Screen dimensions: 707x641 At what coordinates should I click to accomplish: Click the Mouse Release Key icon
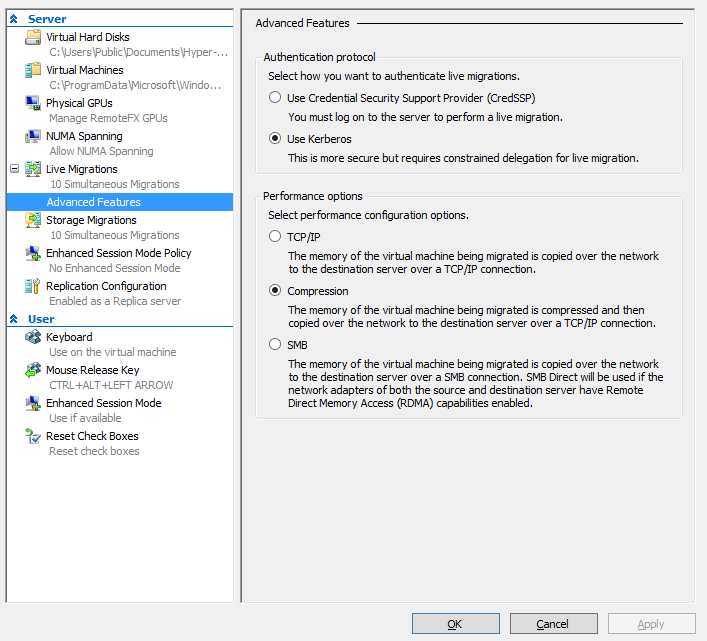pos(33,371)
